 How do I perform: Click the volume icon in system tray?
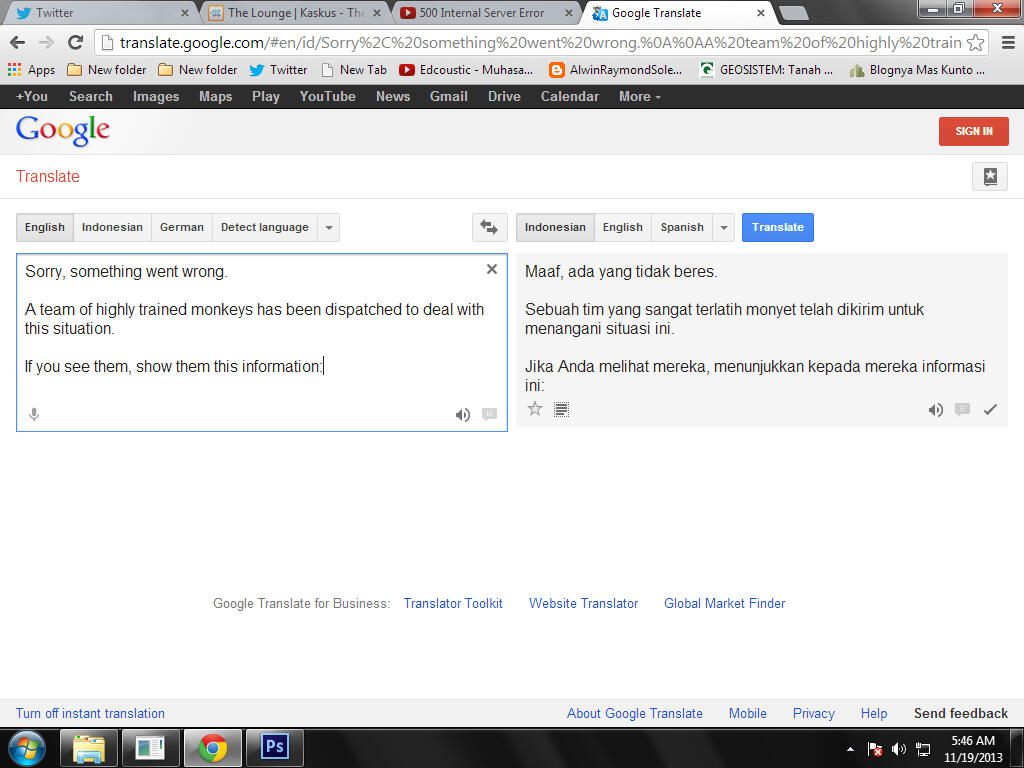(x=899, y=749)
